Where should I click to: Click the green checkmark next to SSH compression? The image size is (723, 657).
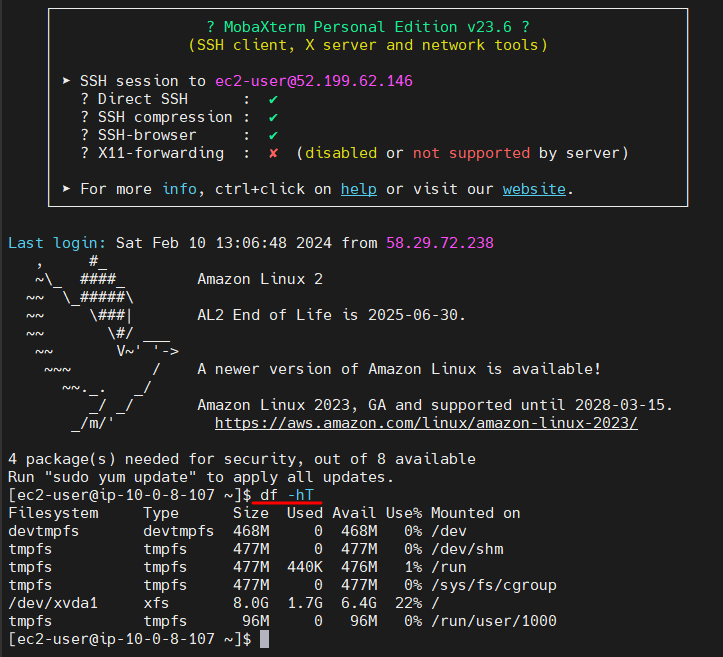[273, 117]
